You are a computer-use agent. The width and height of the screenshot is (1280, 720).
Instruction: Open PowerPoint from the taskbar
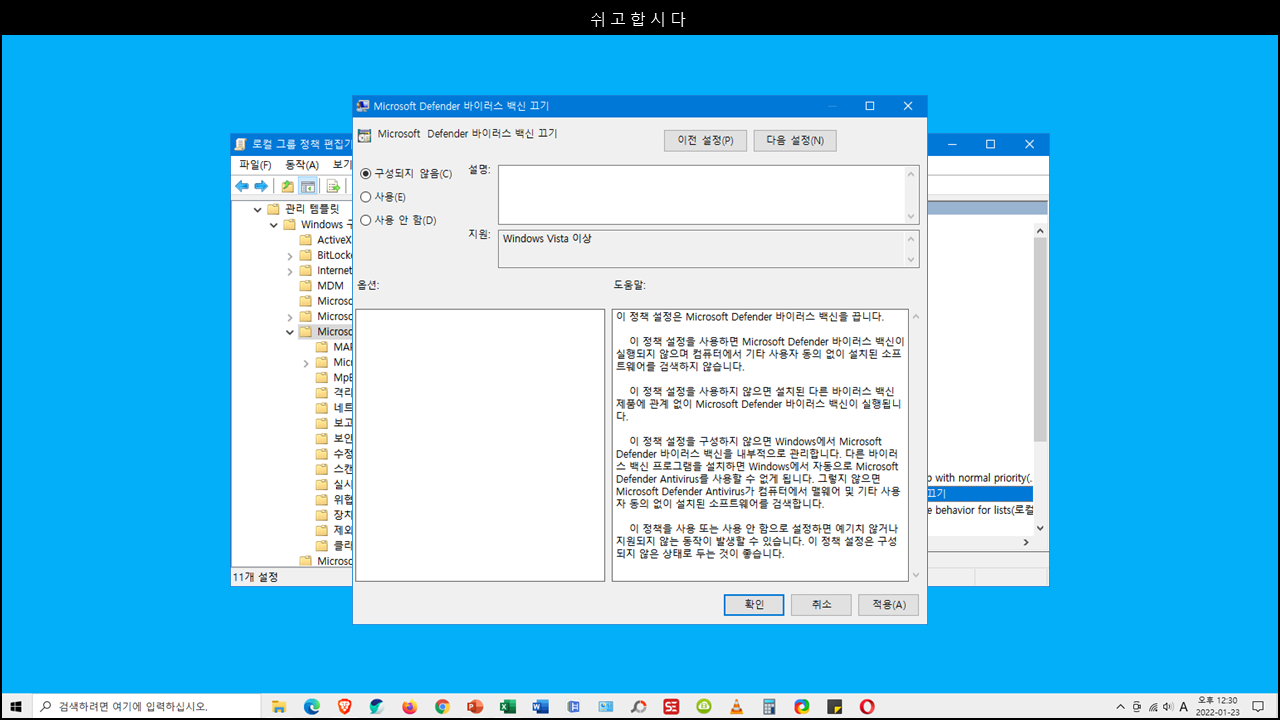tap(475, 706)
